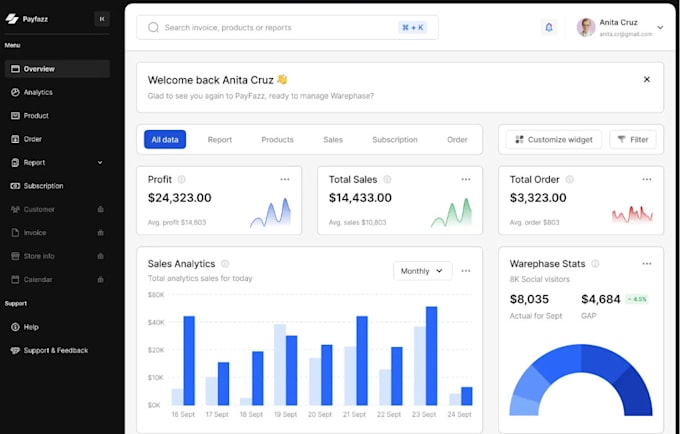Open Analytics from the sidebar menu

(38, 92)
